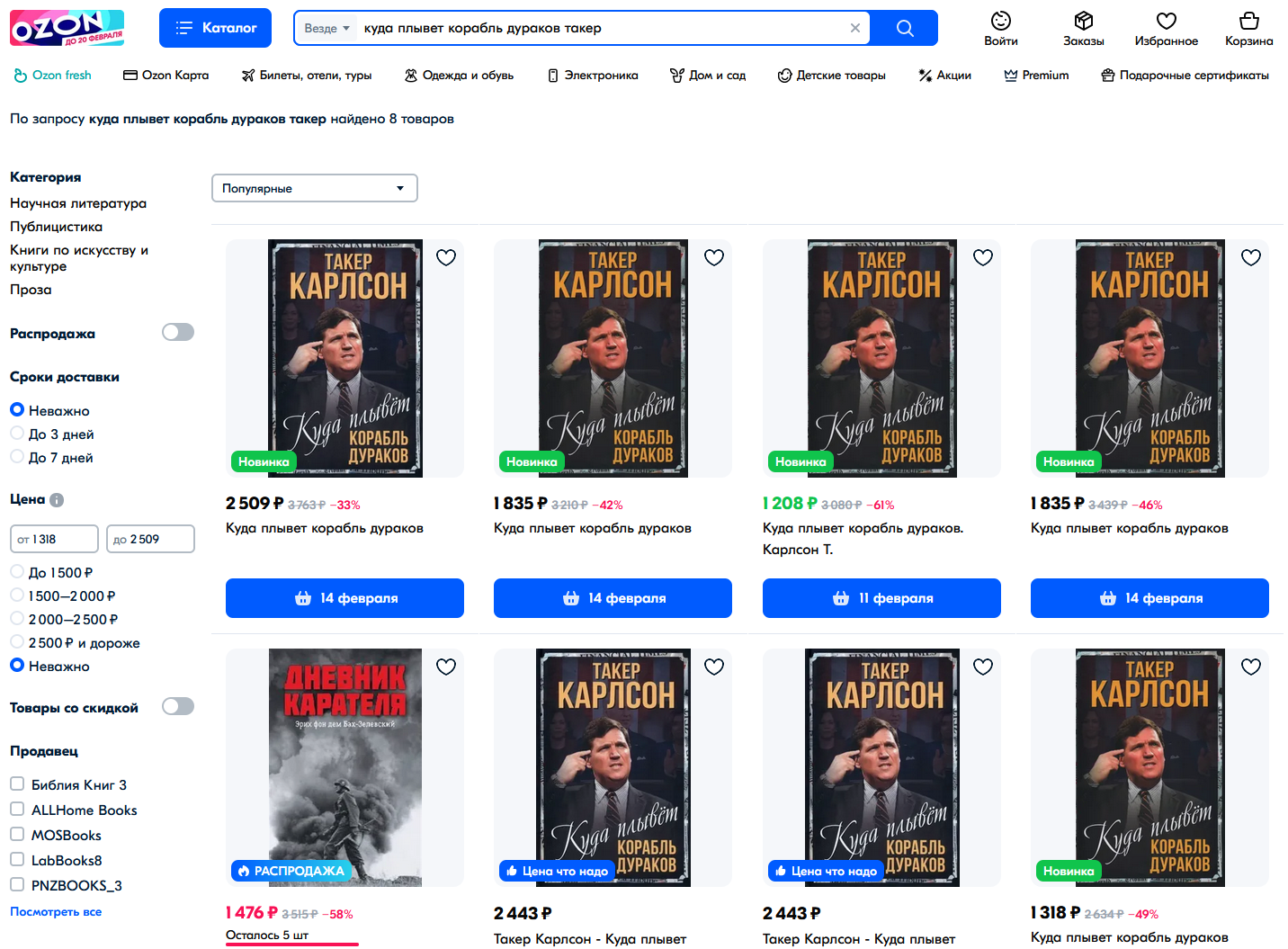Image resolution: width=1288 pixels, height=949 pixels.
Task: Toggle the Распродажа switch
Action: click(x=178, y=332)
